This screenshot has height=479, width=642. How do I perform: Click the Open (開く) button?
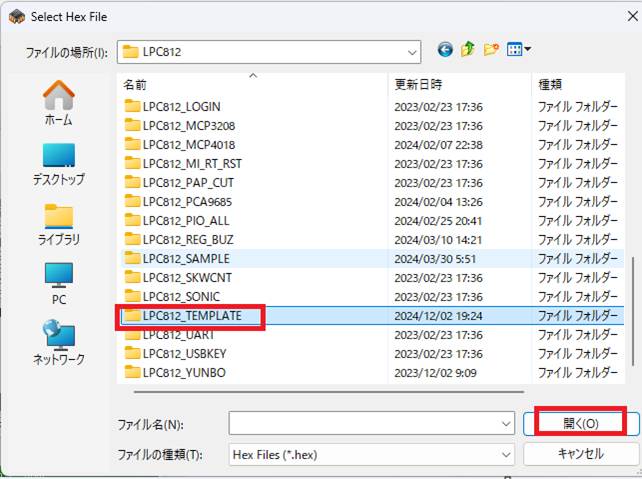tap(581, 423)
